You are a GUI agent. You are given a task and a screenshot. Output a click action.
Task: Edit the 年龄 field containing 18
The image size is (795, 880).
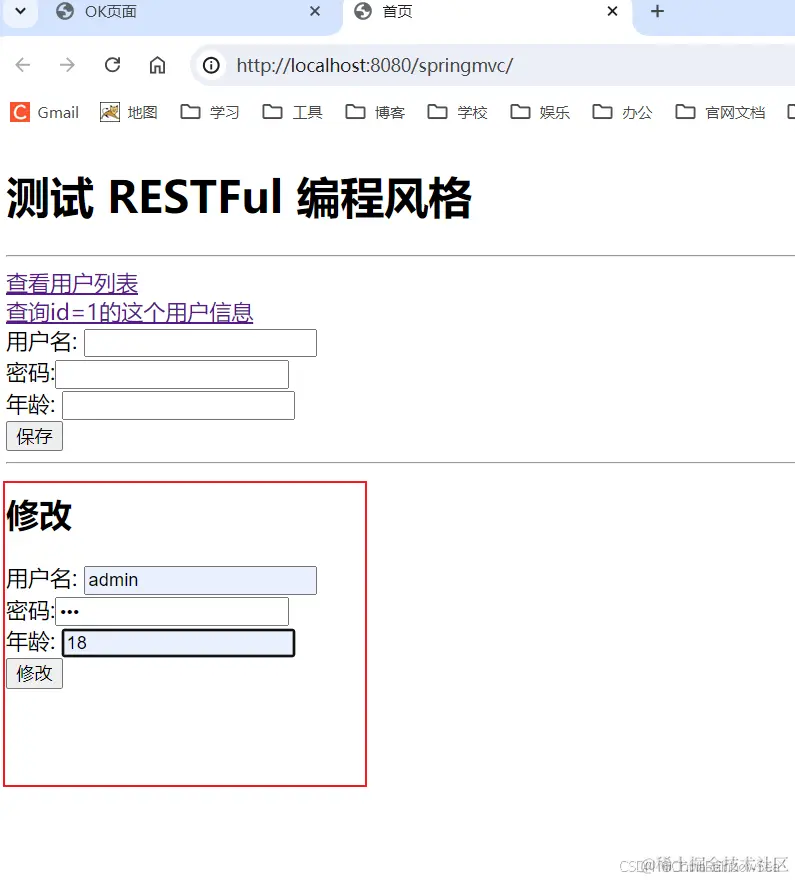pos(178,643)
